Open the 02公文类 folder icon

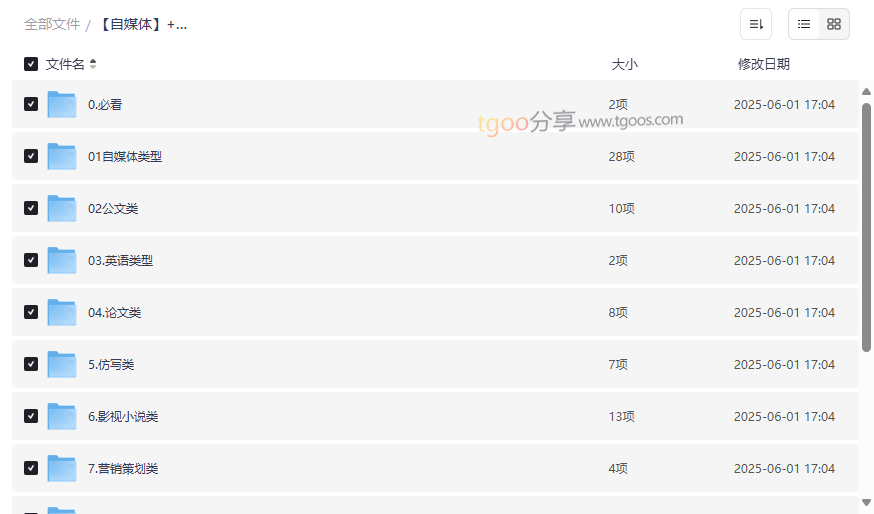(62, 208)
